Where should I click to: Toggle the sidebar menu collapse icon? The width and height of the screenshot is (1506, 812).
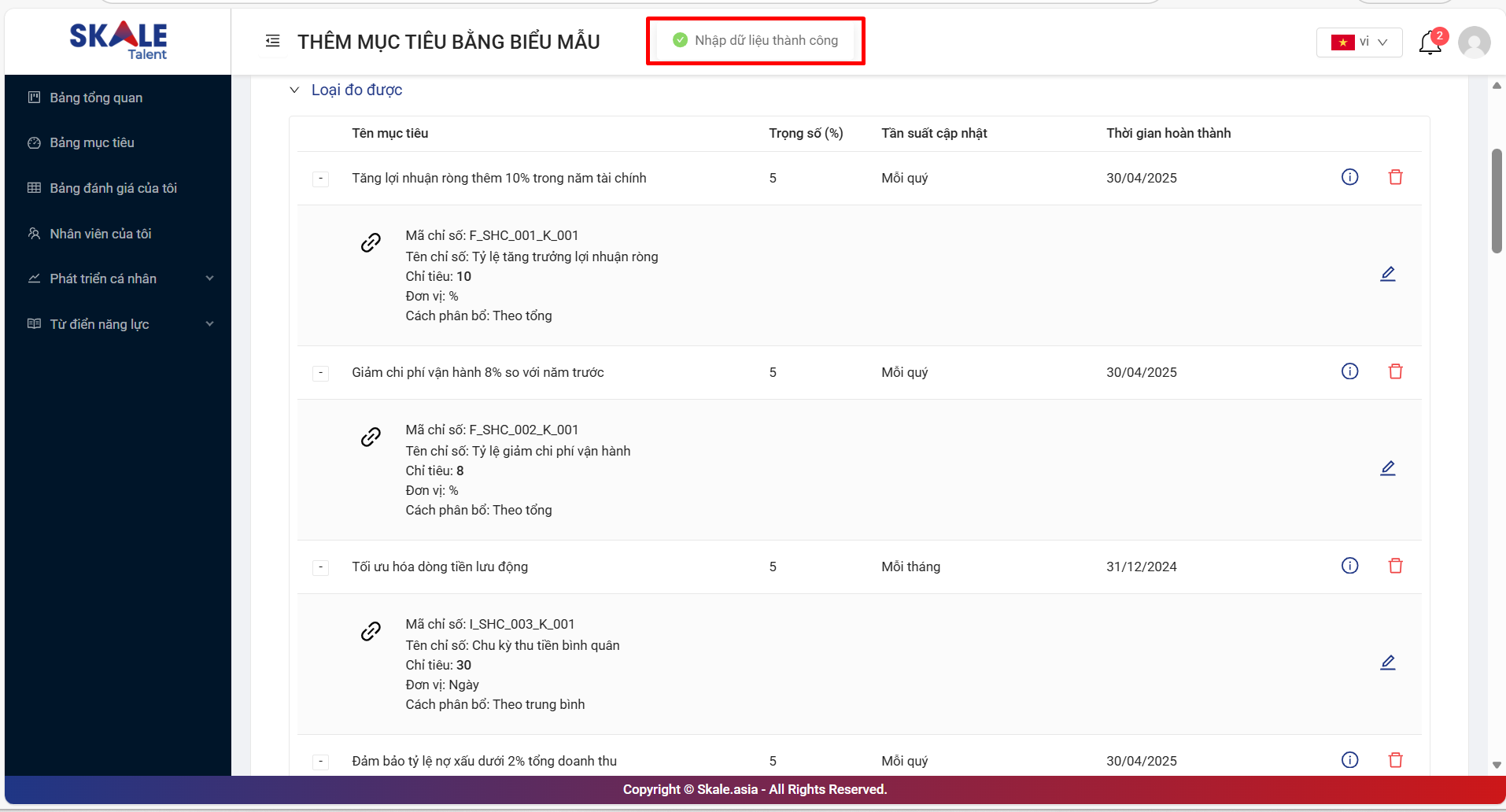272,41
